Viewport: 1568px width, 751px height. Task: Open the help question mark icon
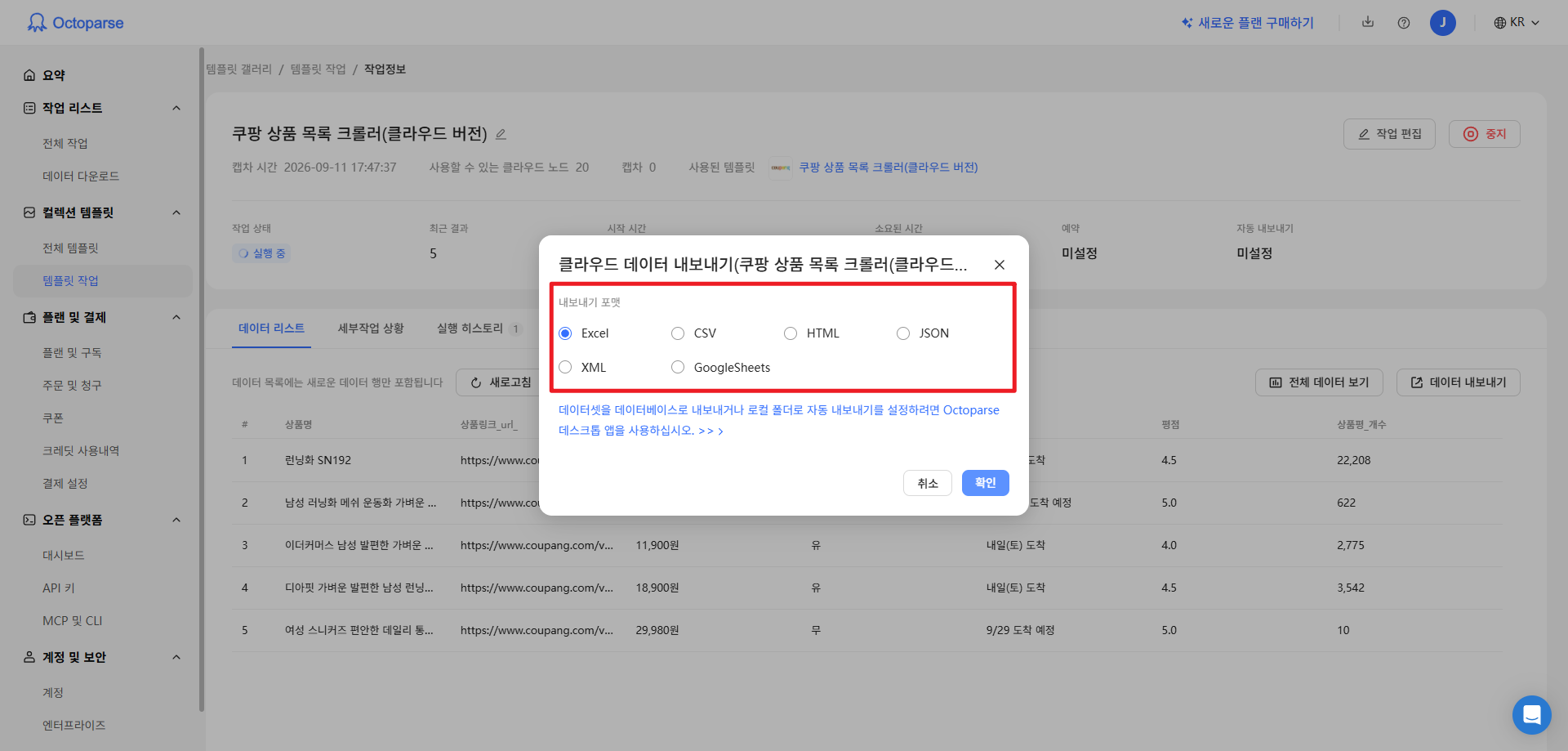pyautogui.click(x=1404, y=23)
